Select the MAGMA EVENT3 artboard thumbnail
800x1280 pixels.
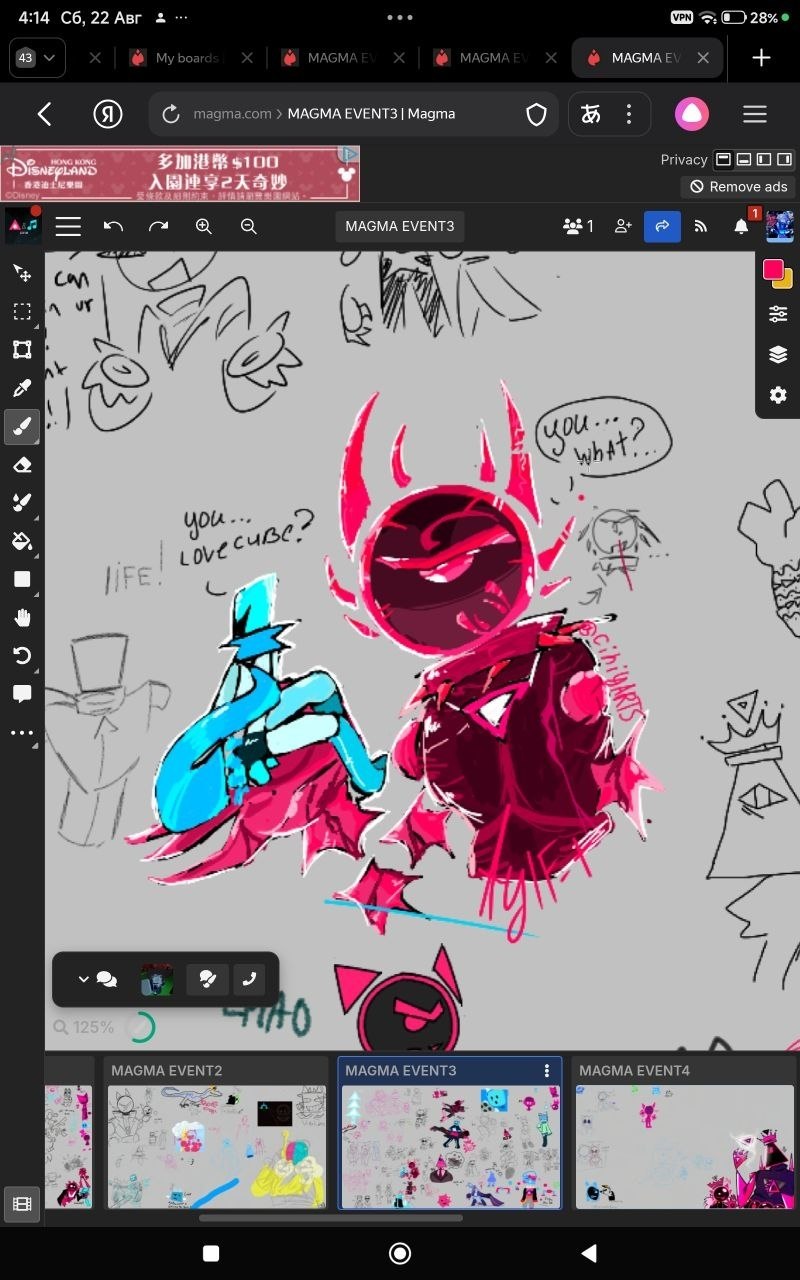coord(450,1147)
